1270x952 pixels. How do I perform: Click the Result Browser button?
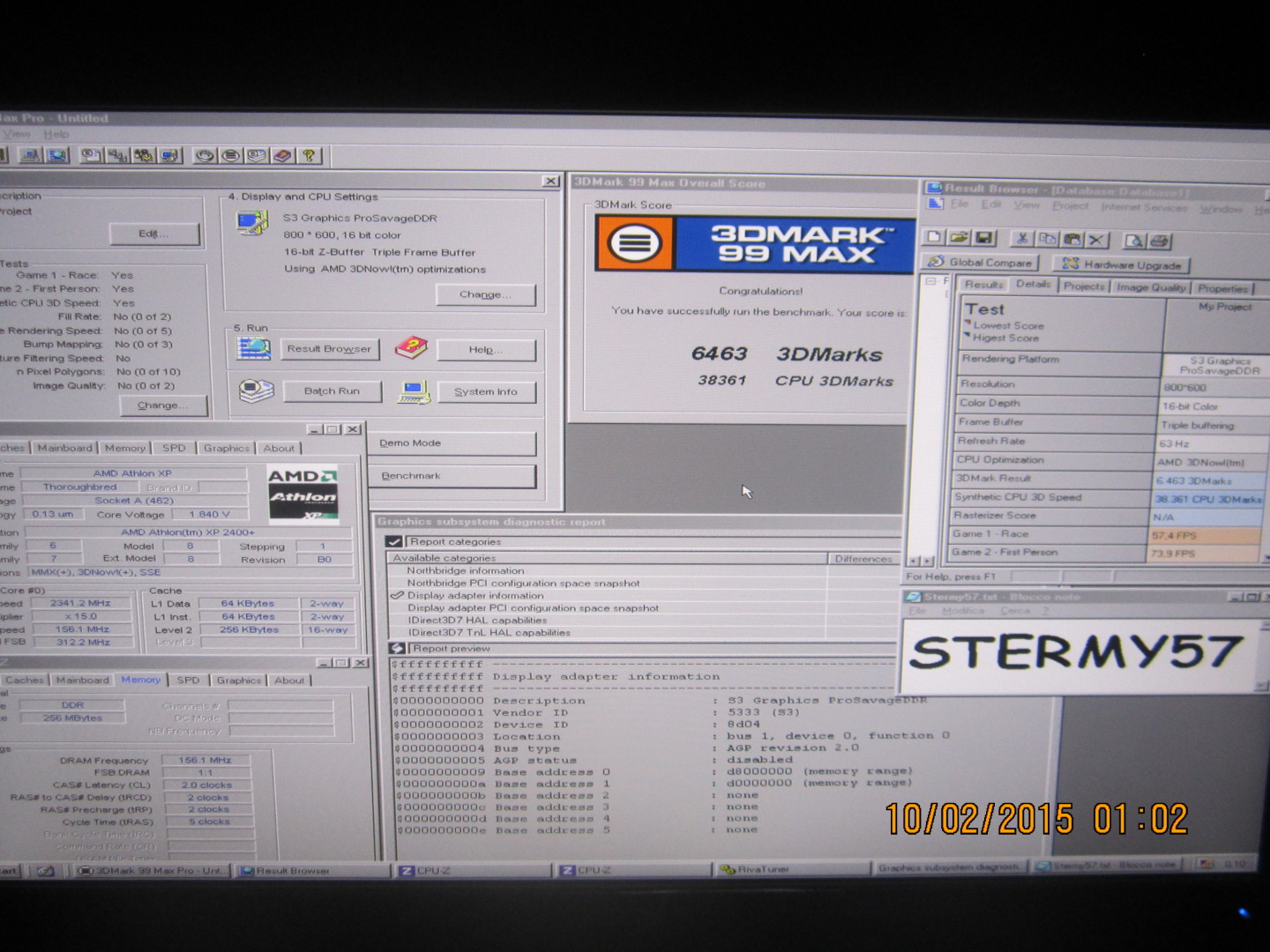(330, 349)
